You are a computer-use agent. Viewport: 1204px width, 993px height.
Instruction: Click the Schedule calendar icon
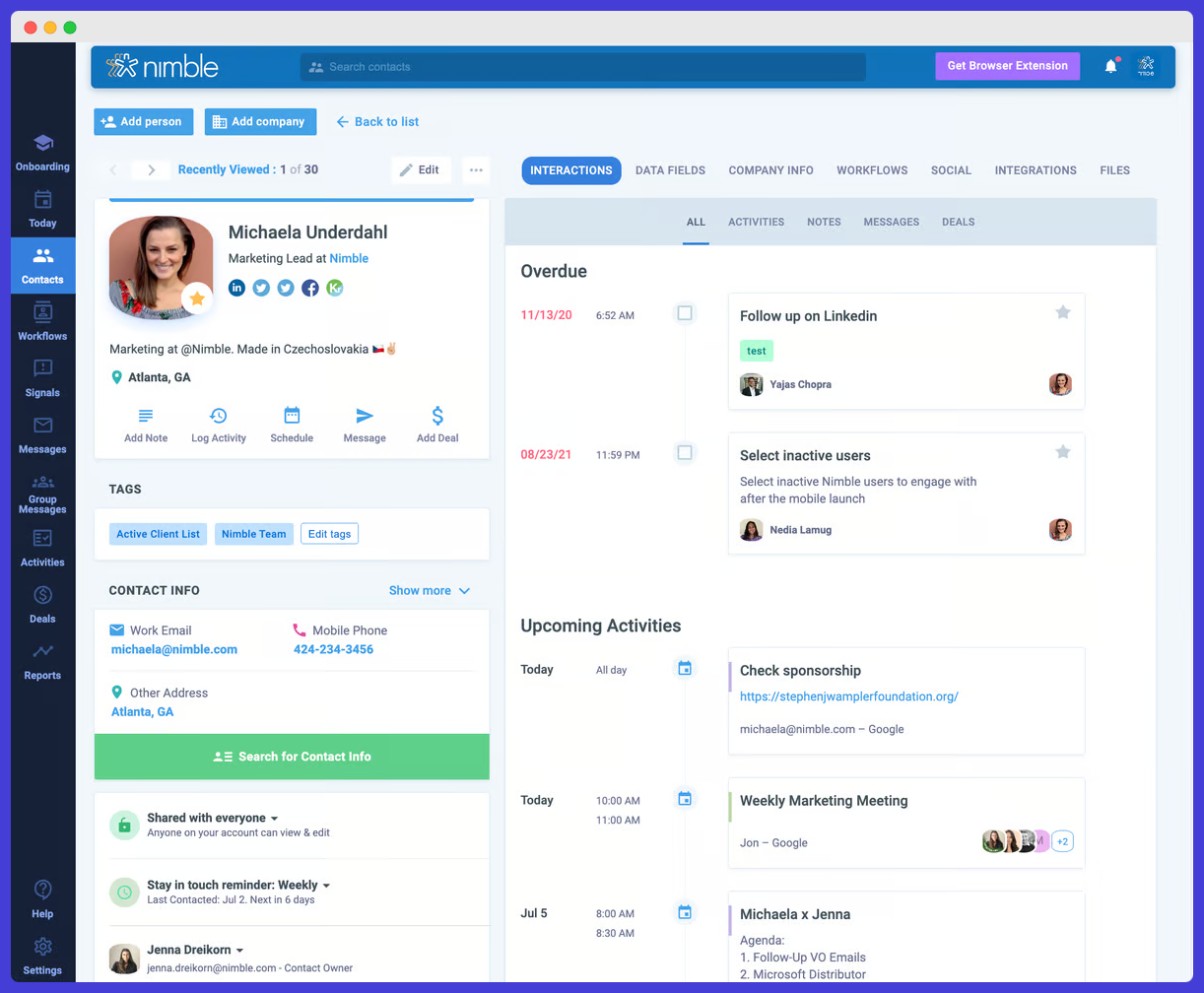click(292, 415)
